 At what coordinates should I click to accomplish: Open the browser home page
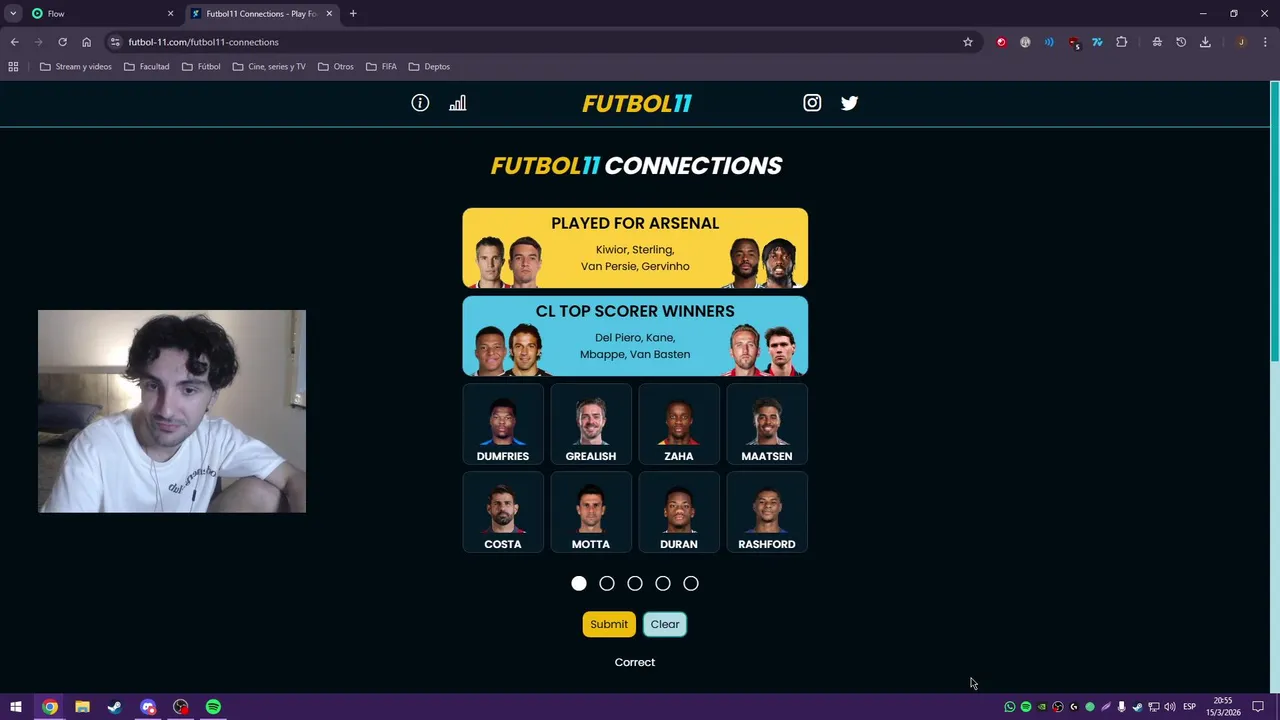coord(86,42)
